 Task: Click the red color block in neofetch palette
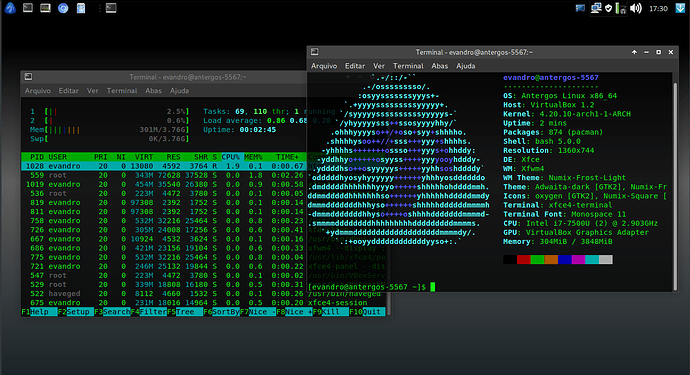pos(523,260)
